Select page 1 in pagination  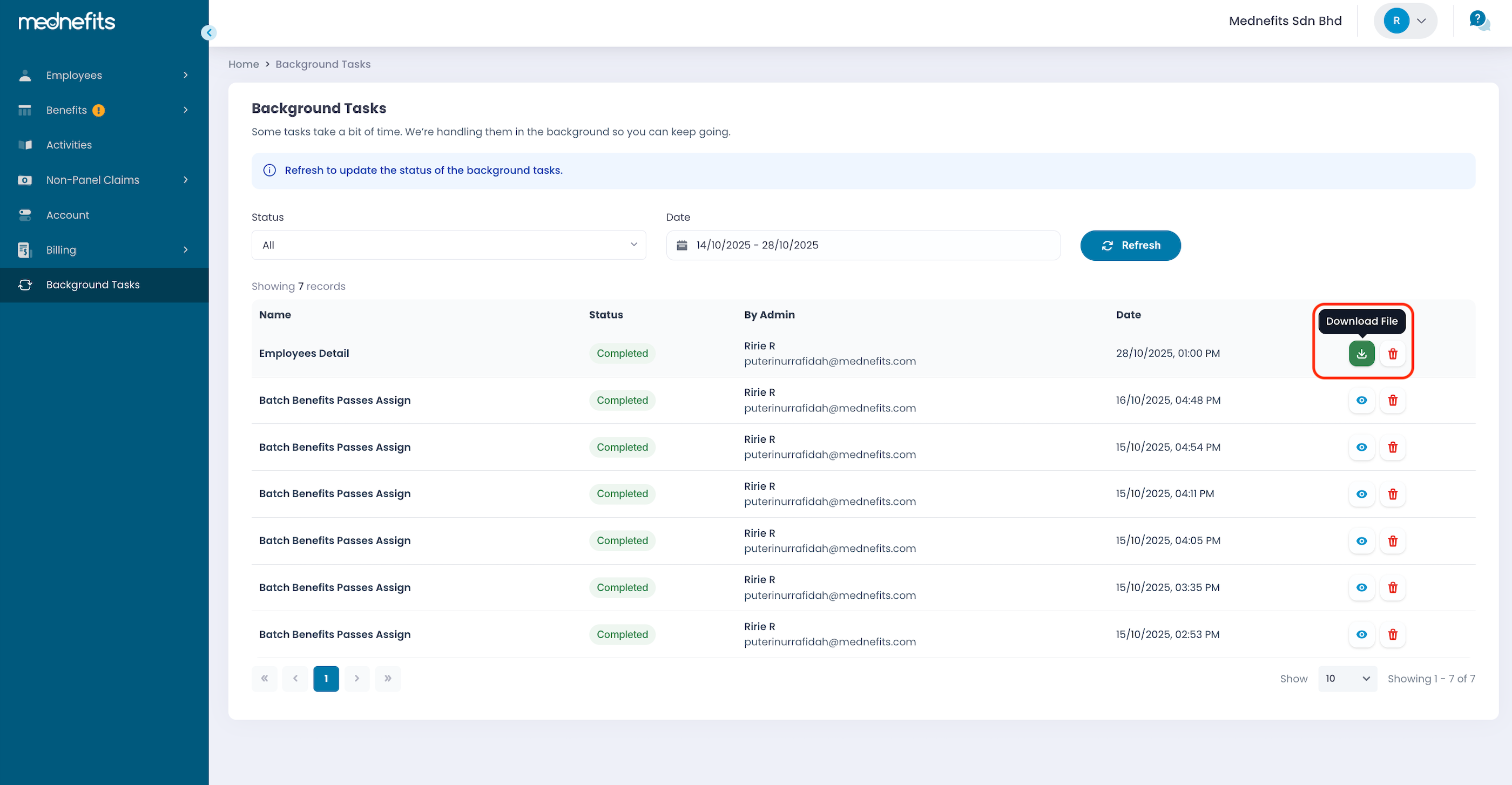coord(326,679)
